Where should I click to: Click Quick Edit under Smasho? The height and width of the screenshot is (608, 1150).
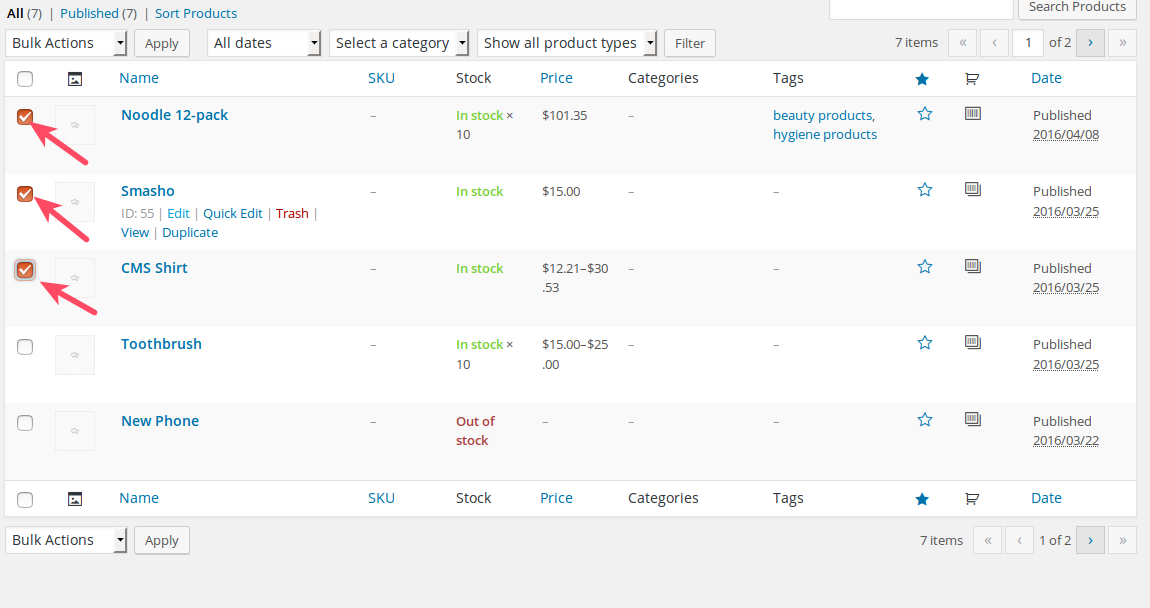[x=233, y=213]
